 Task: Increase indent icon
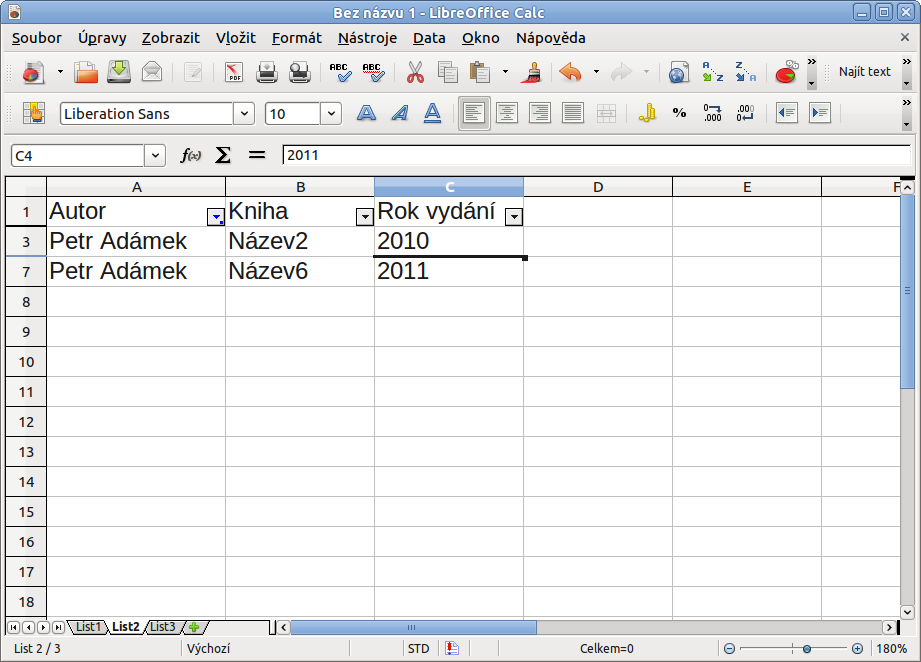[x=819, y=113]
